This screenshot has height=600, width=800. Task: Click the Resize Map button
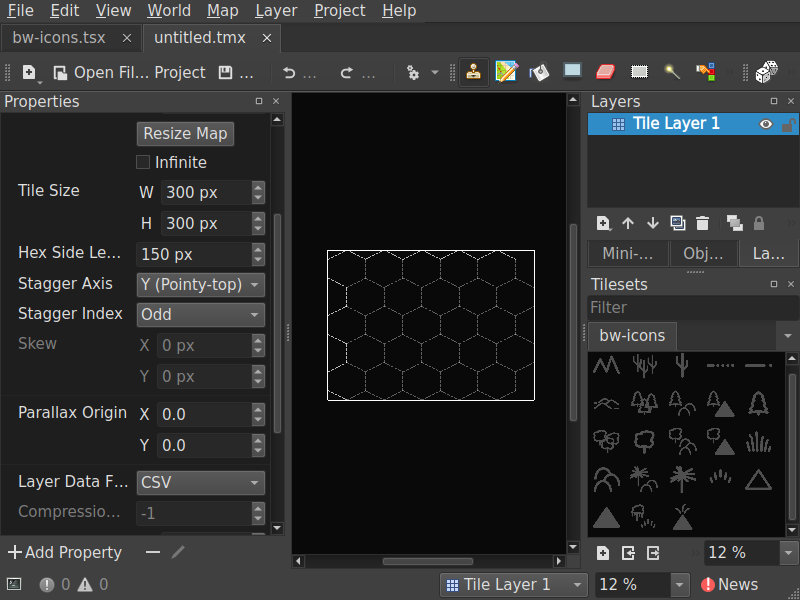point(185,134)
